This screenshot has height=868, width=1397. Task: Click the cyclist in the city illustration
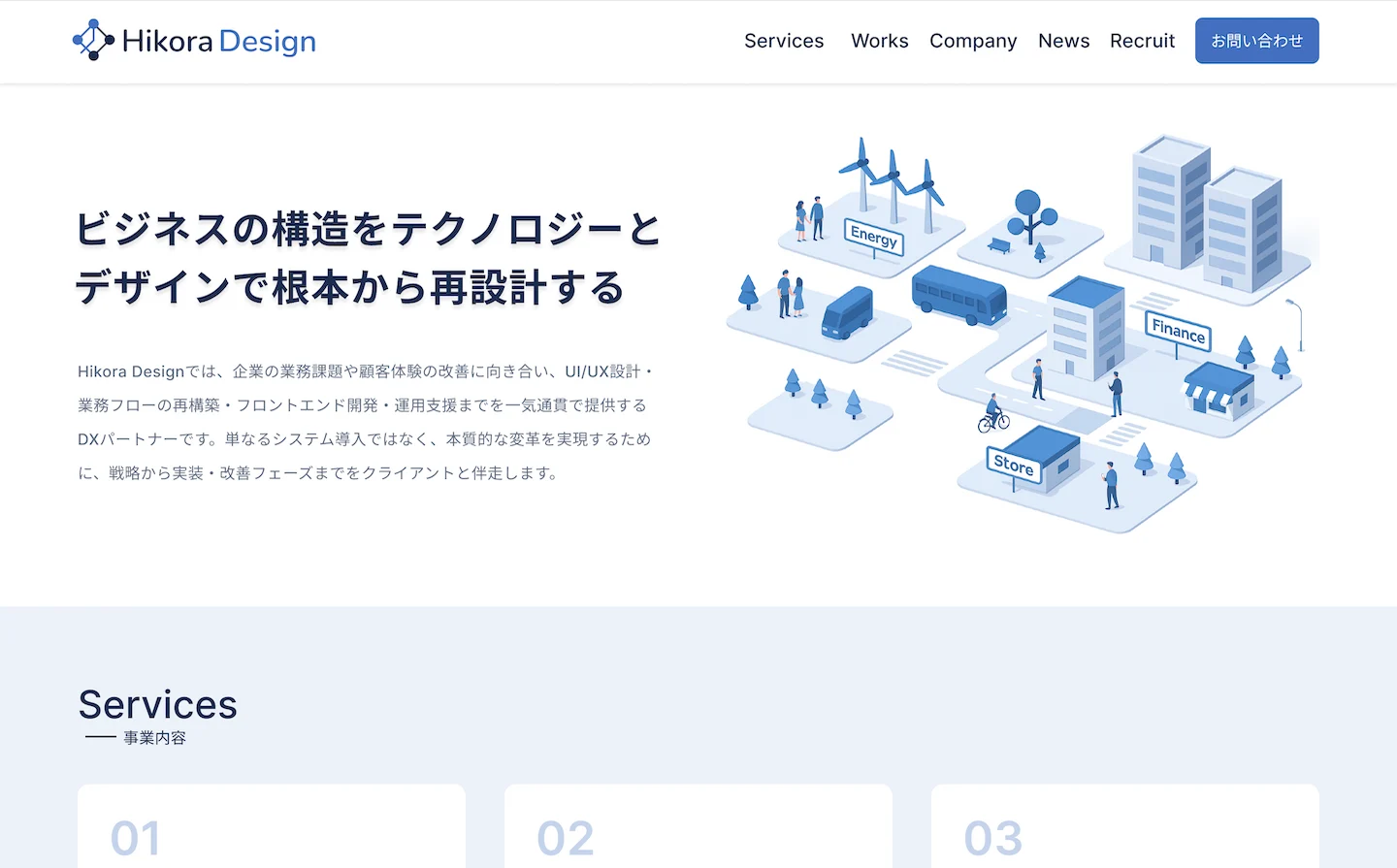pyautogui.click(x=992, y=414)
